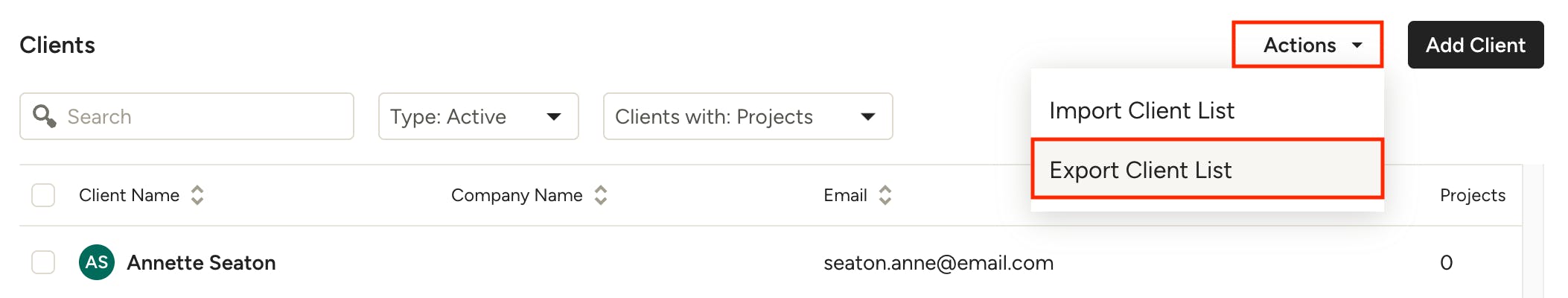This screenshot has width=1568, height=298.
Task: Open the Actions dropdown menu
Action: coord(1307,45)
